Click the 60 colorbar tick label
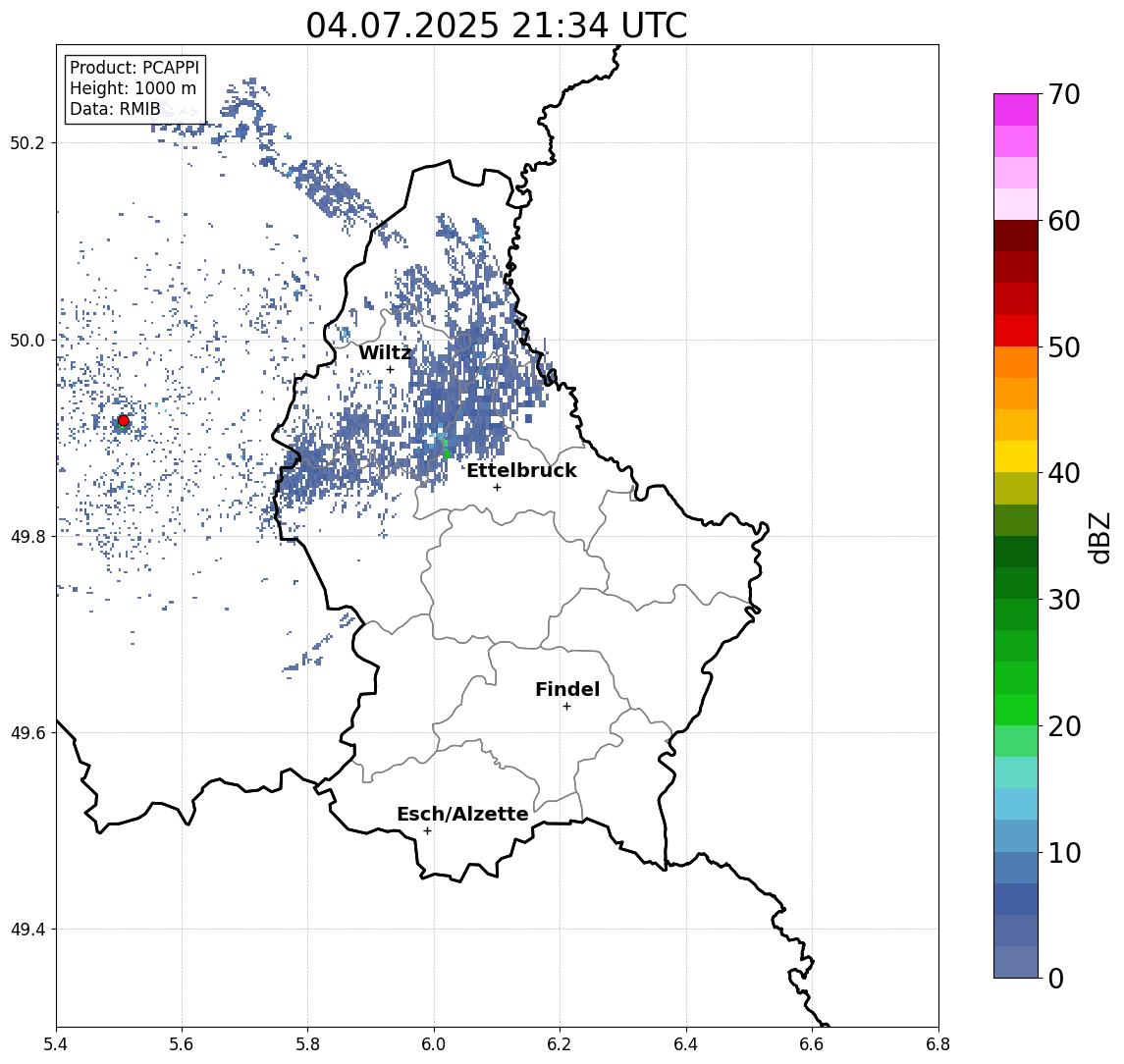The width and height of the screenshot is (1124, 1064). [1063, 221]
